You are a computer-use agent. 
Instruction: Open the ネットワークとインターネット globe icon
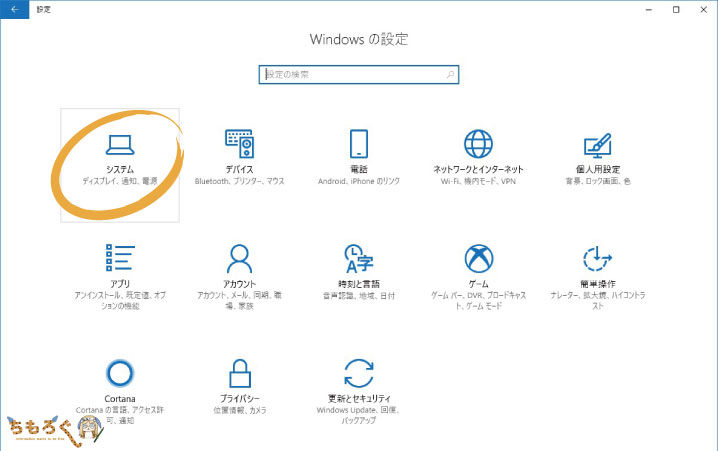(478, 144)
